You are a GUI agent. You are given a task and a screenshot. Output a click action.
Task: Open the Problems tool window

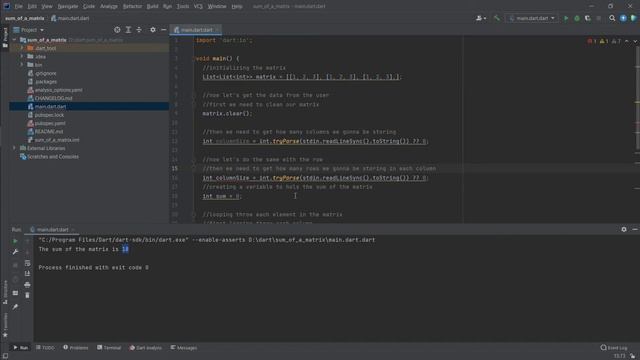[76, 348]
